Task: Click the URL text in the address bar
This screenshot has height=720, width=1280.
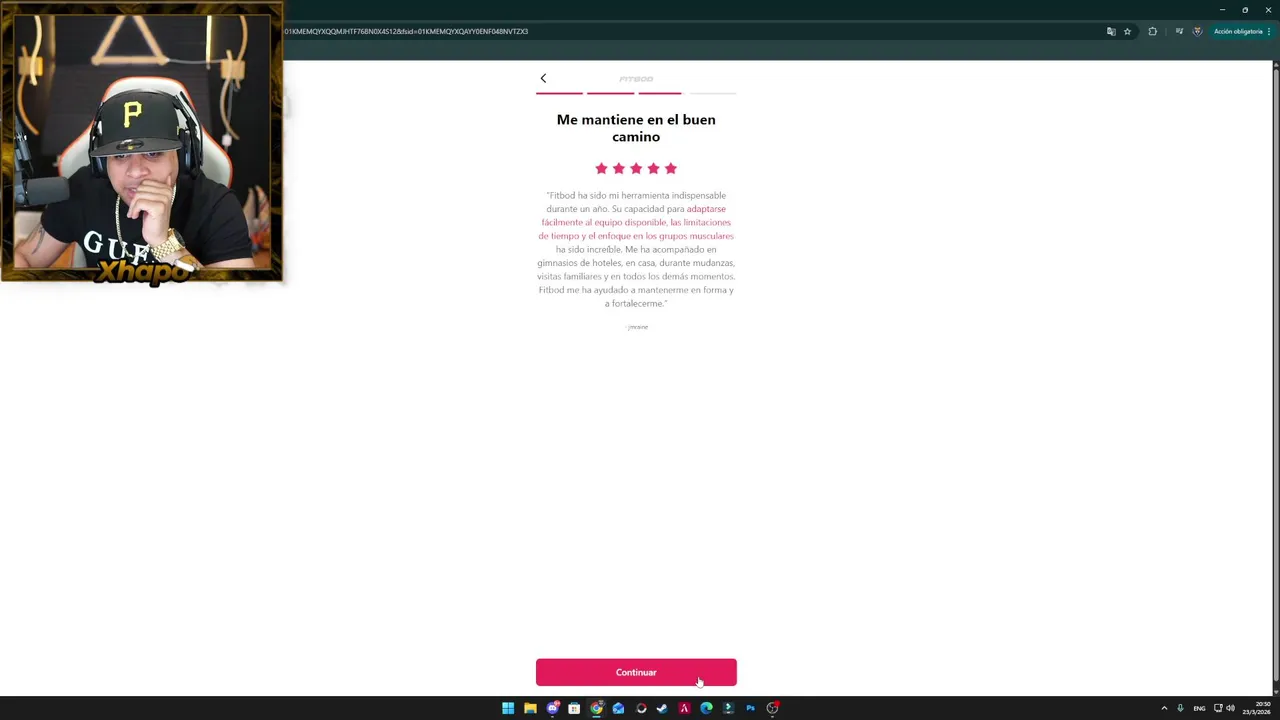Action: 405,31
